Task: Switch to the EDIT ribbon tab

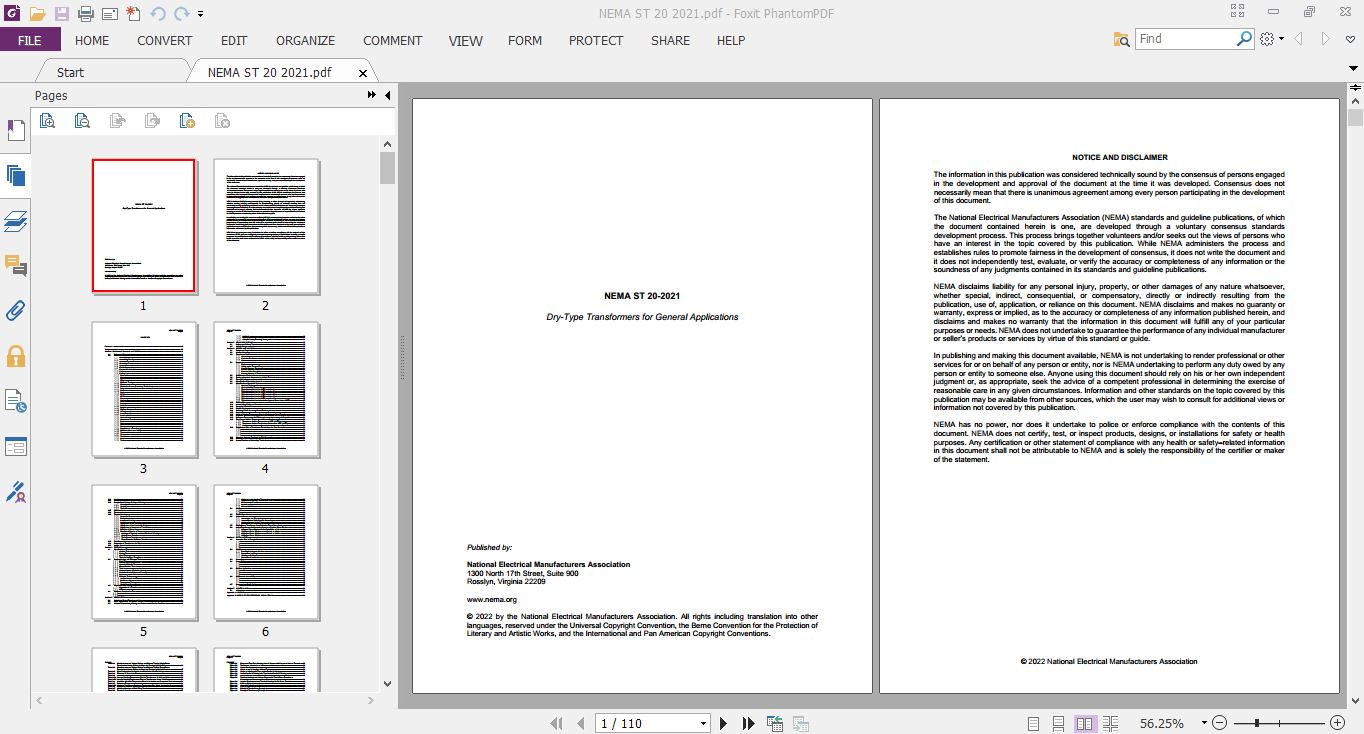Action: point(234,40)
